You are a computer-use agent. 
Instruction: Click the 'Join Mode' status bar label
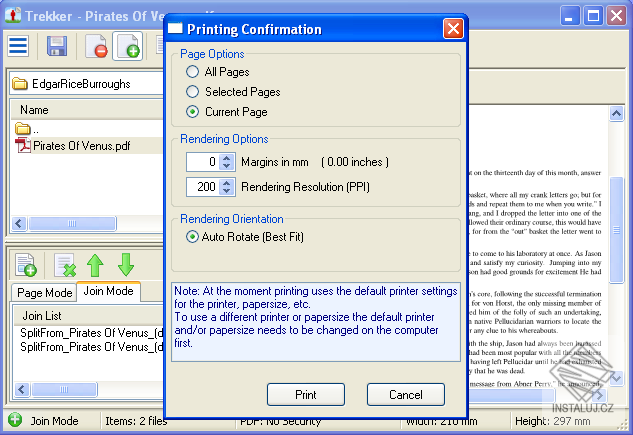pyautogui.click(x=54, y=421)
